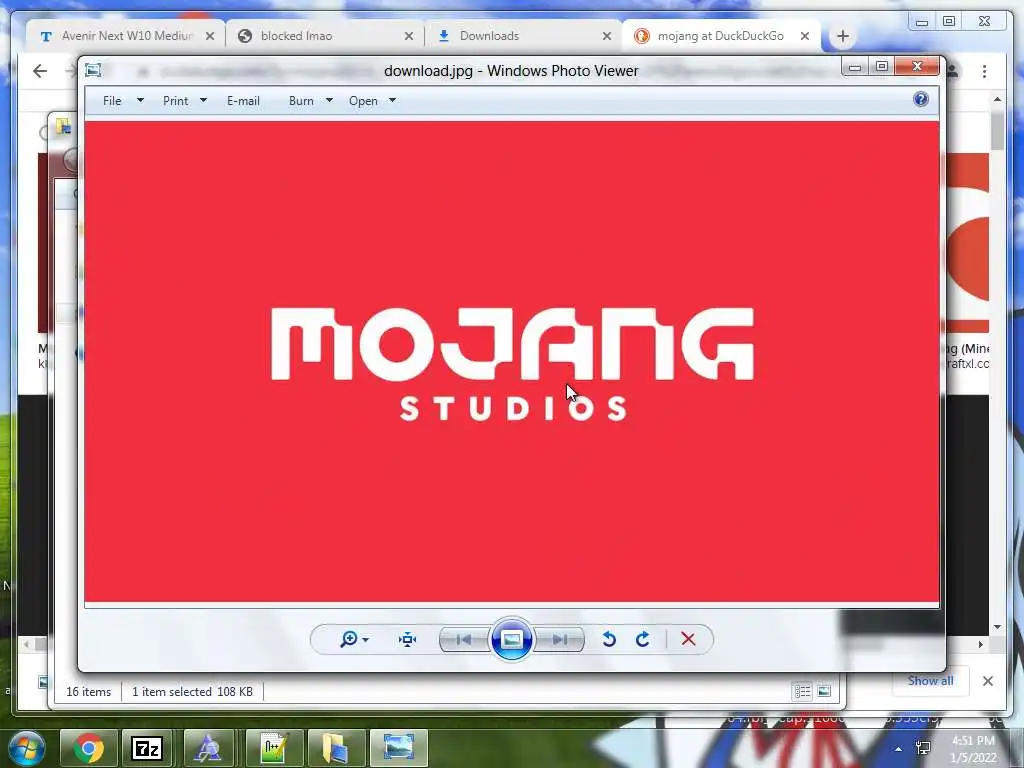Open a new Chrome tab with plus button
Viewport: 1024px width, 768px height.
[x=842, y=37]
